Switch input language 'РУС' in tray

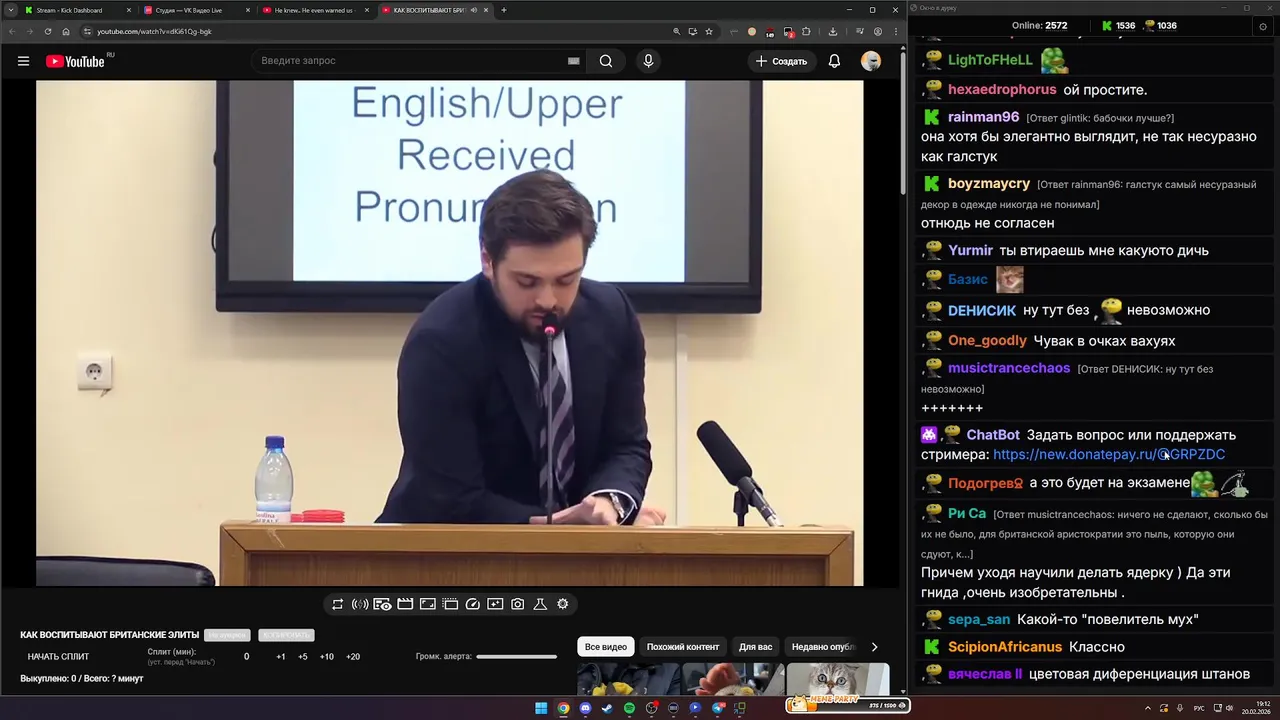pyautogui.click(x=1200, y=708)
